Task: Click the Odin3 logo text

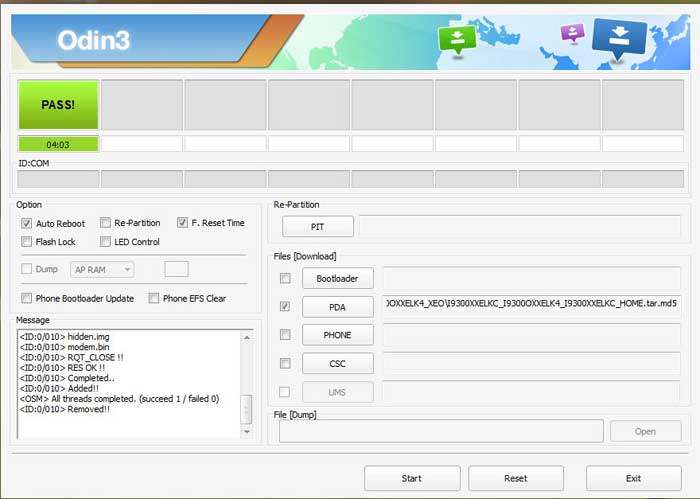Action: pyautogui.click(x=94, y=40)
